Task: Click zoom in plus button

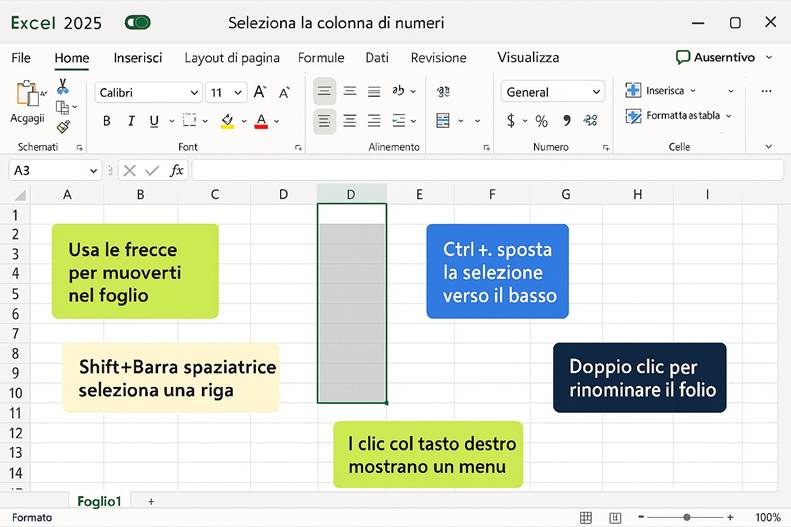Action: [730, 517]
